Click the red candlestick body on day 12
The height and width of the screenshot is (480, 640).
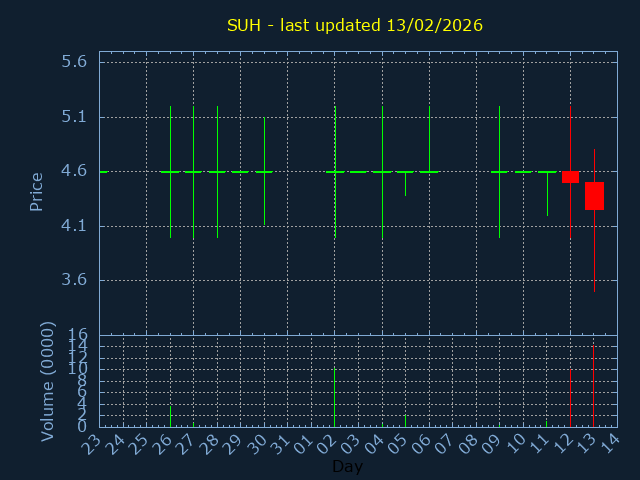[570, 177]
